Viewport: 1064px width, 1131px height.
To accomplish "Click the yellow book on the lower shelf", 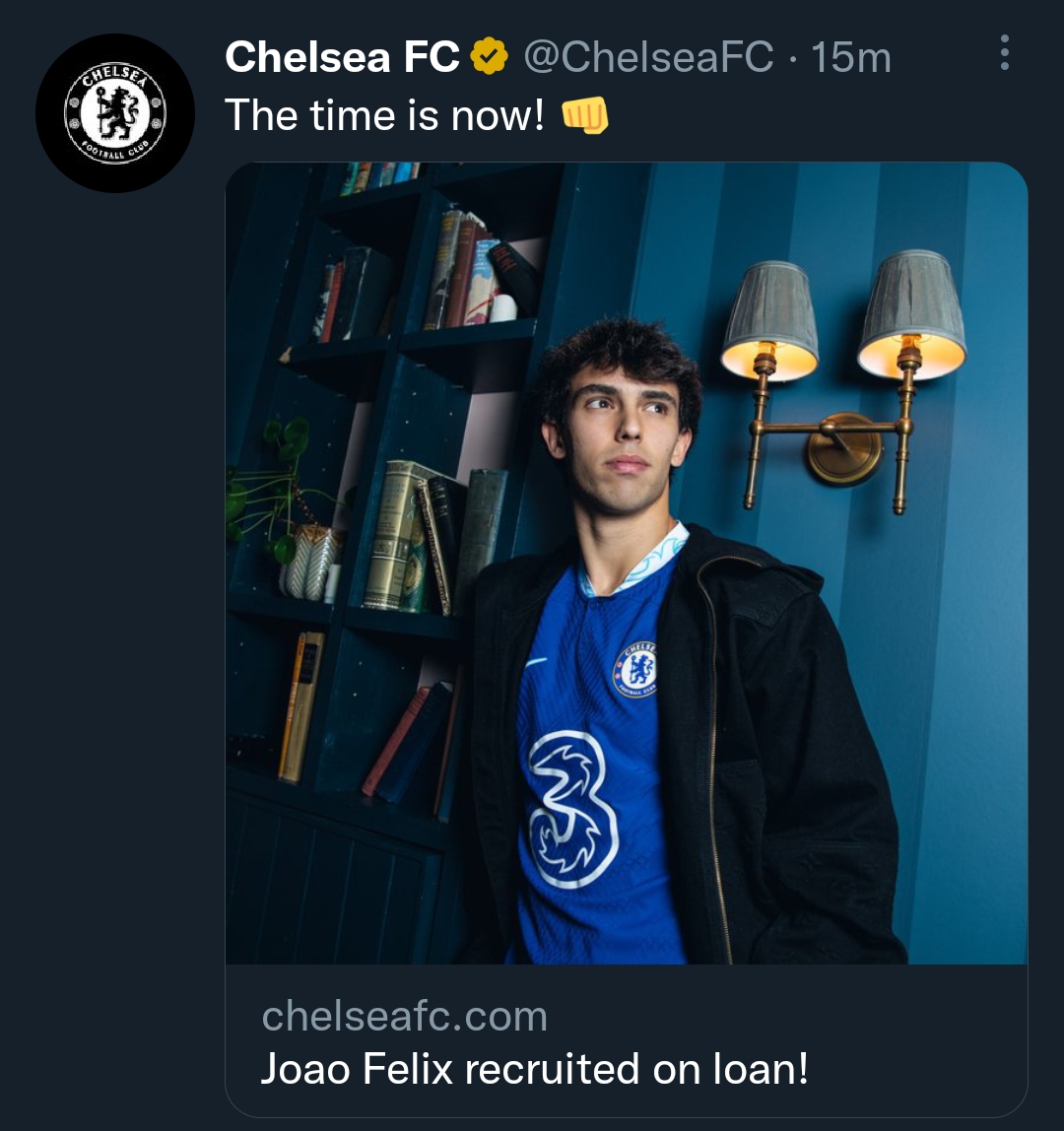I will [x=300, y=705].
